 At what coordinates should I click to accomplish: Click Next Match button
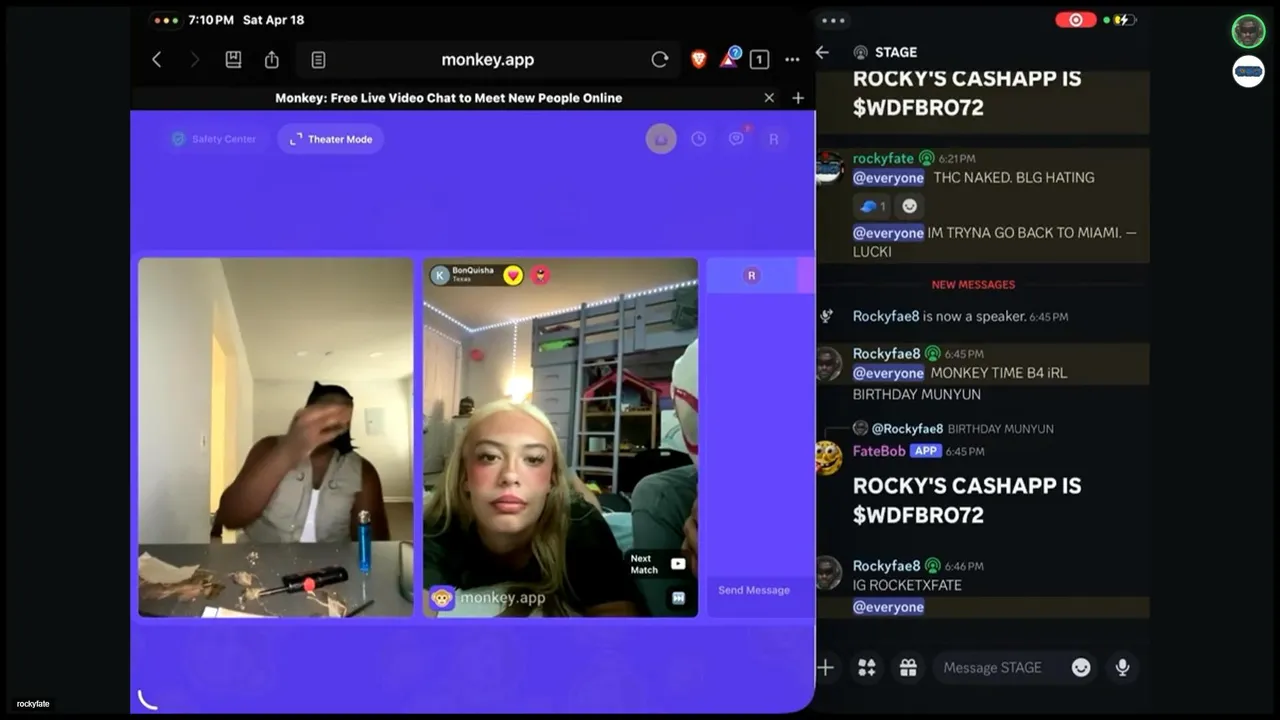pyautogui.click(x=658, y=564)
